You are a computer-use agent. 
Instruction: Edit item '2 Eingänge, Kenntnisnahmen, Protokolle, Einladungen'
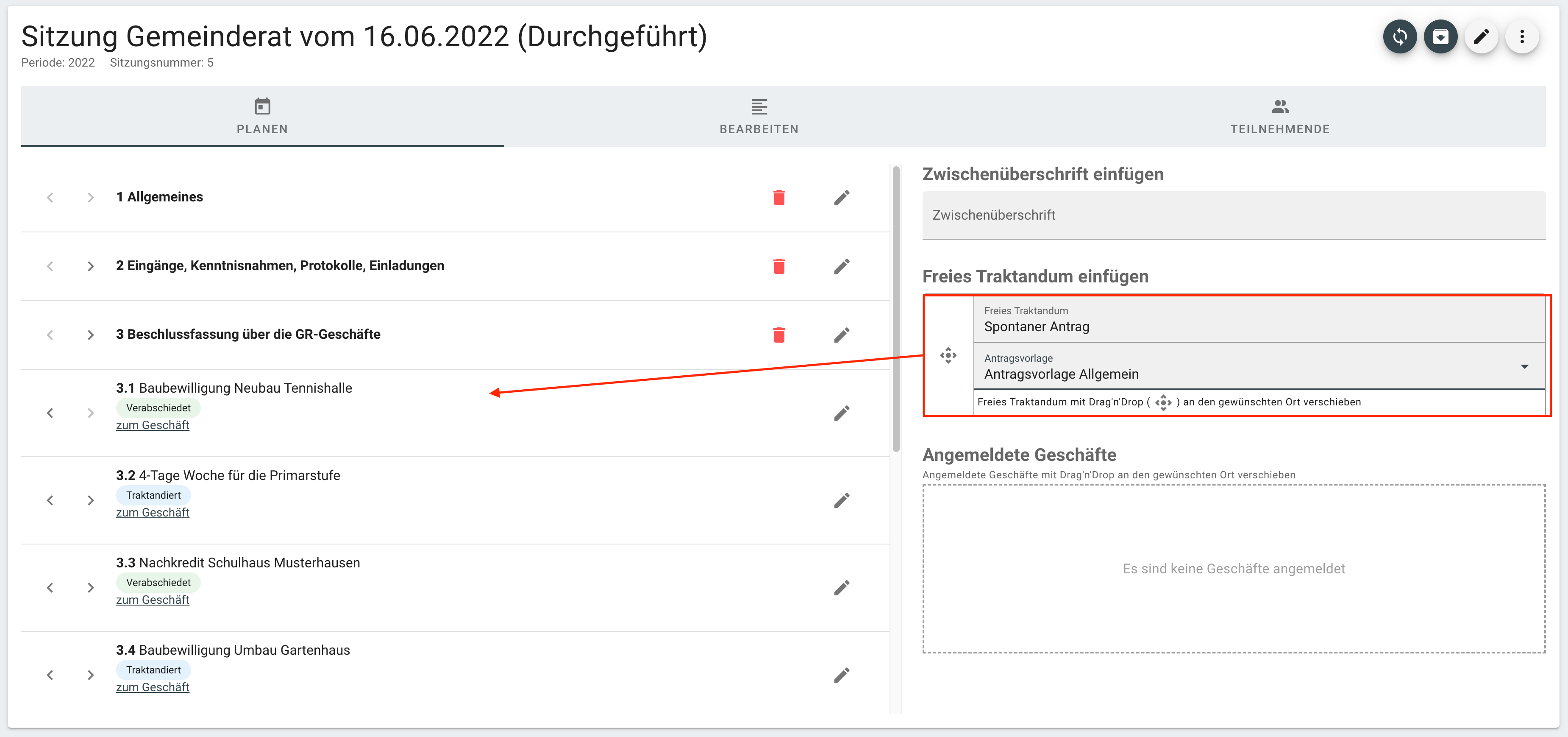pyautogui.click(x=841, y=266)
